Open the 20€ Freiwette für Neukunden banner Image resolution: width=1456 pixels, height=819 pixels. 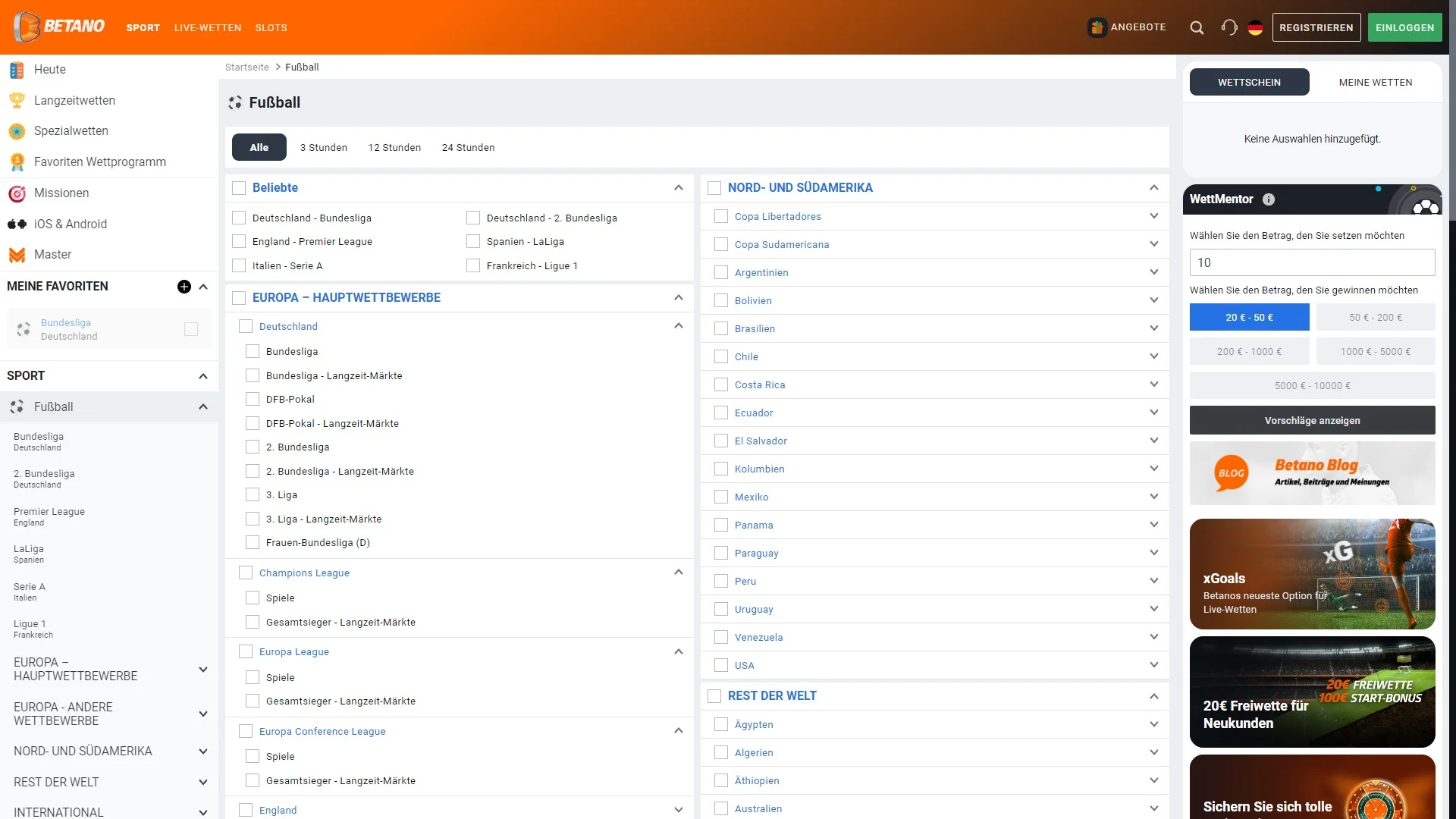click(1313, 692)
